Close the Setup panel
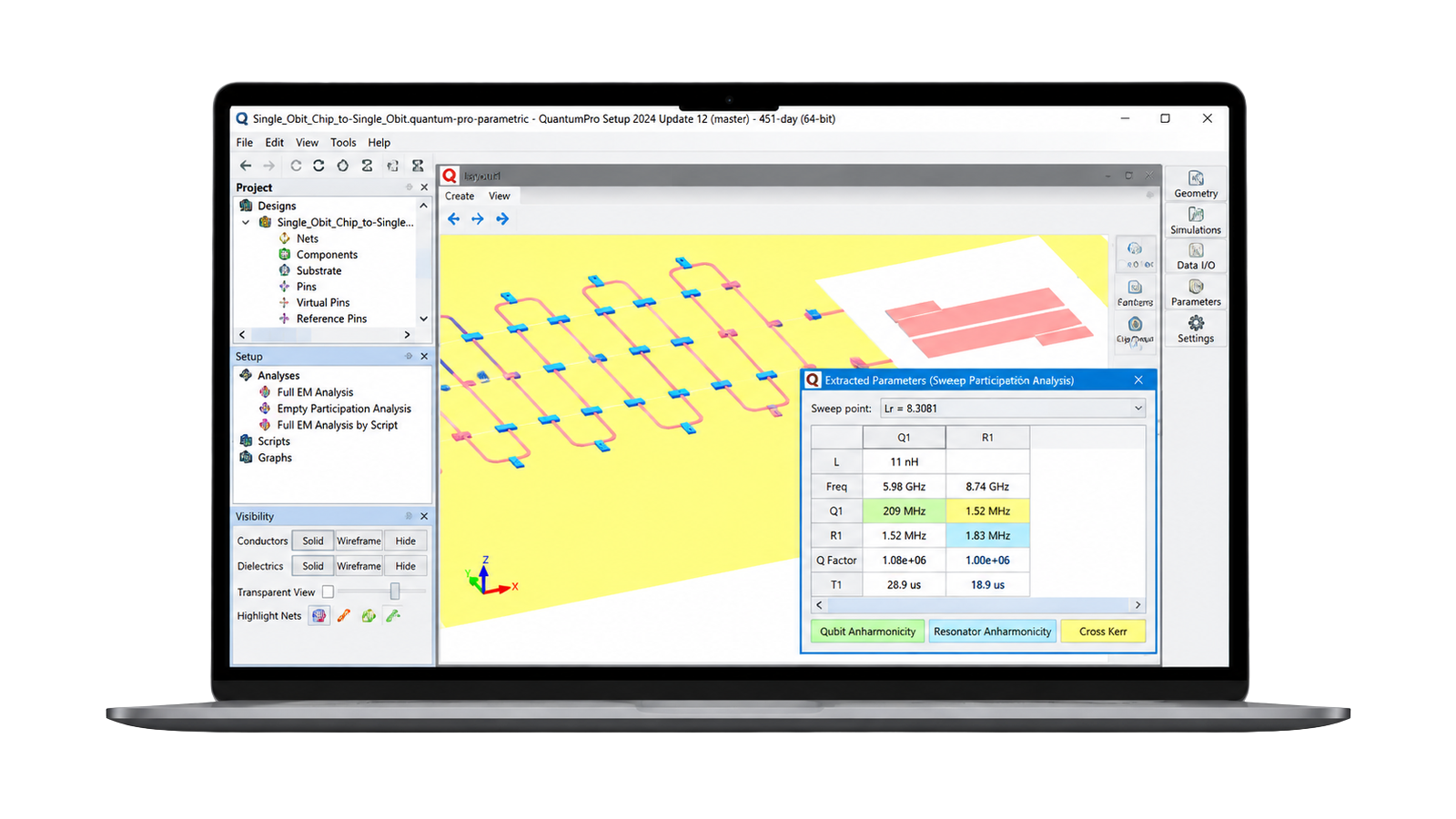1456x819 pixels. 424,357
